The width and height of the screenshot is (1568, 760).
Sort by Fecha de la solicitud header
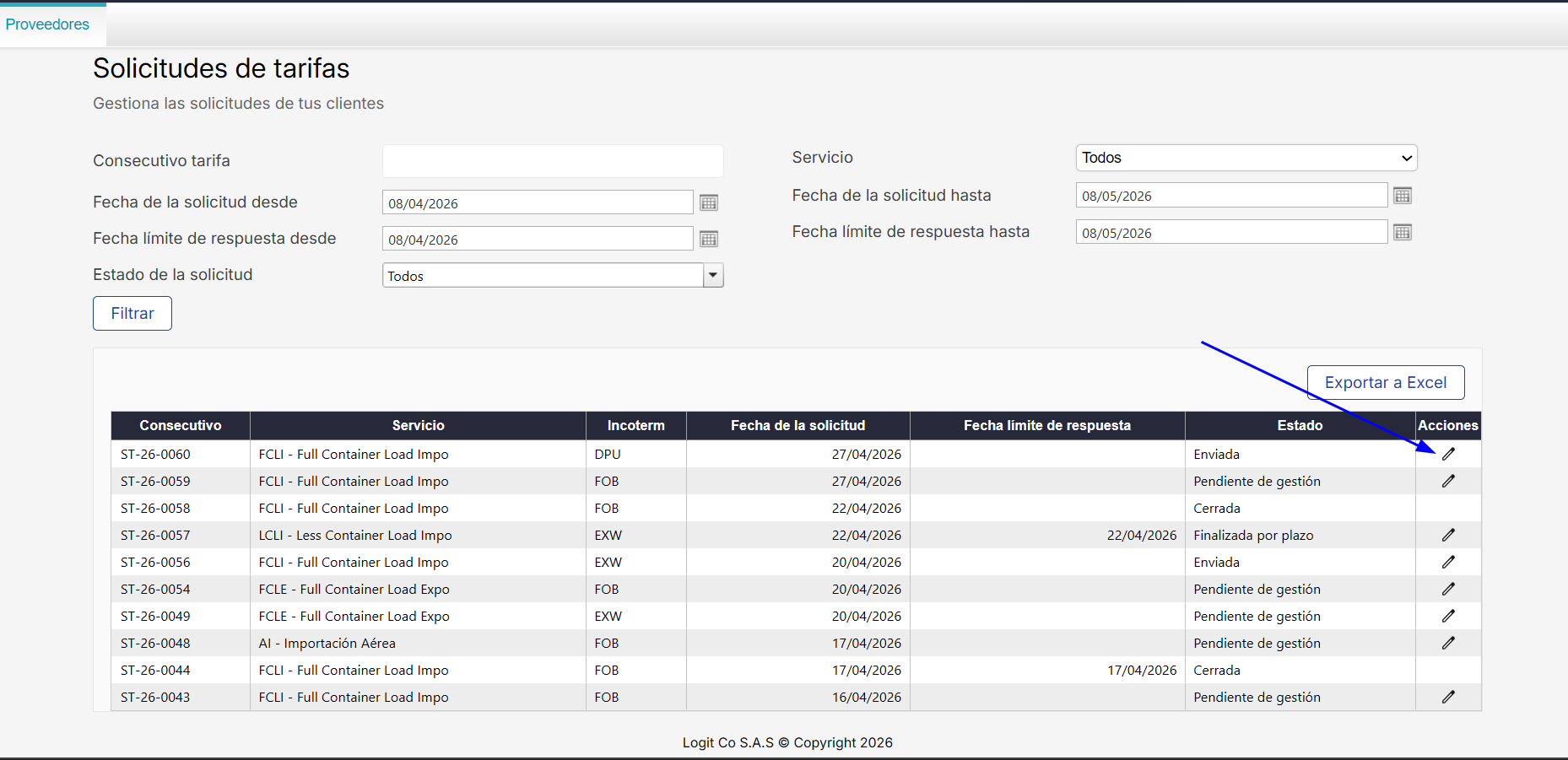coord(798,425)
